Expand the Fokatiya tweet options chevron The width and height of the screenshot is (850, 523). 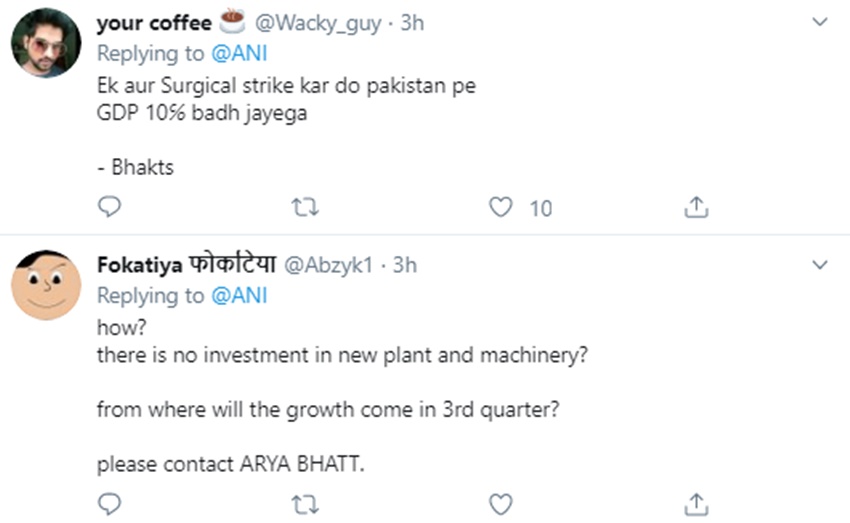(820, 265)
